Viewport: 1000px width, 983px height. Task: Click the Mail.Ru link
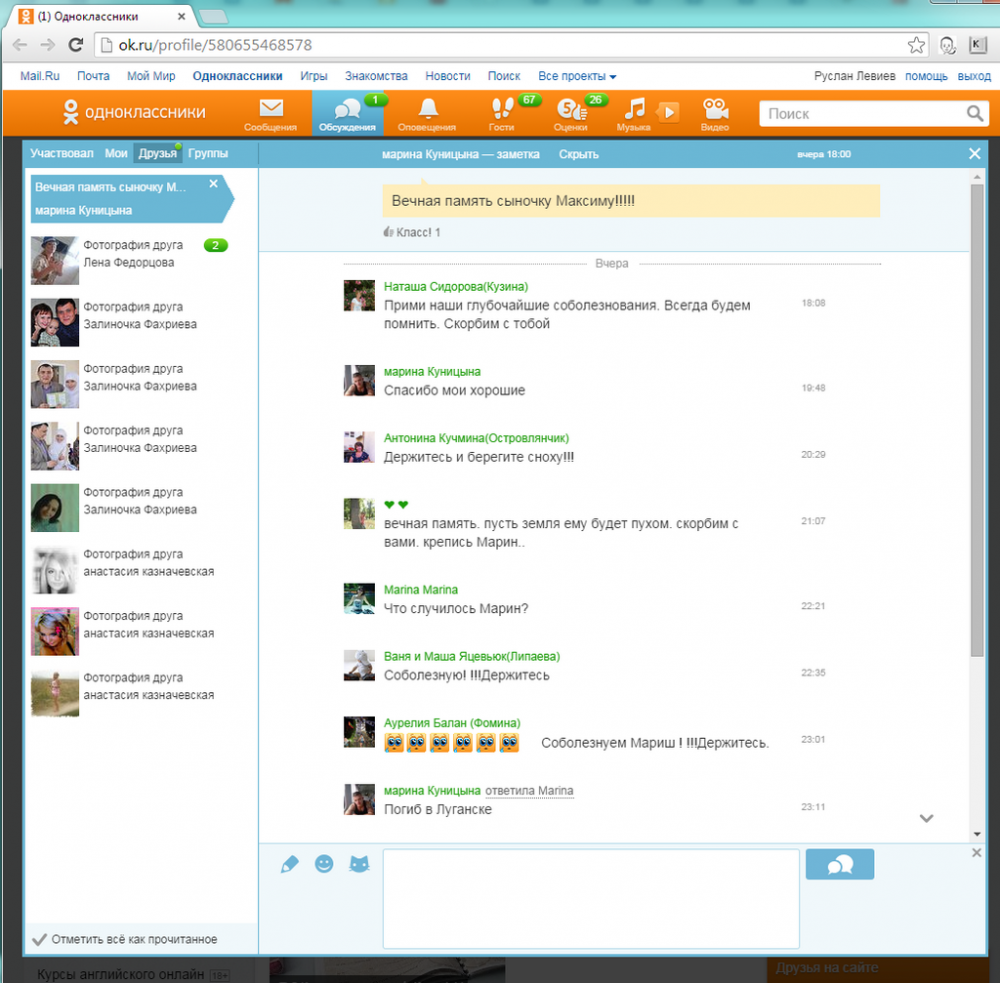pos(40,76)
